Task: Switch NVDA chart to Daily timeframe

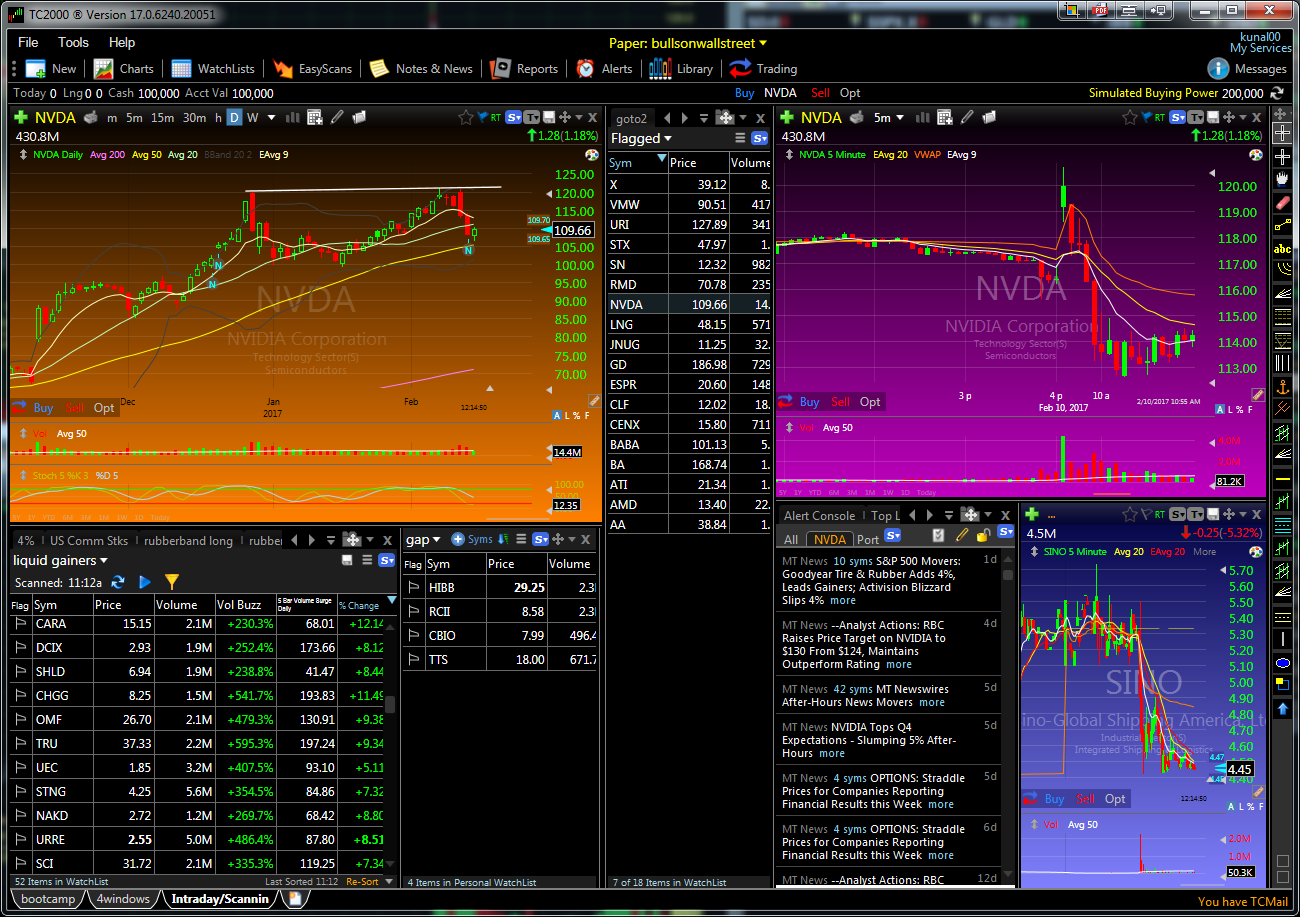Action: (234, 118)
